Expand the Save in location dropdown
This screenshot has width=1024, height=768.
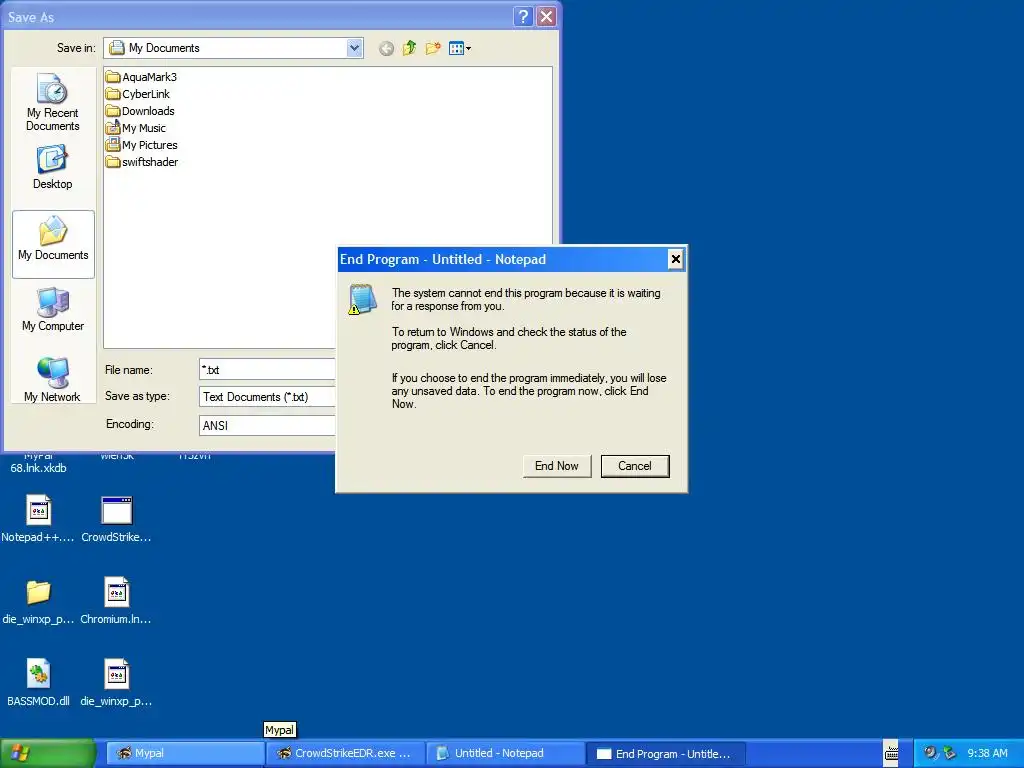click(354, 48)
